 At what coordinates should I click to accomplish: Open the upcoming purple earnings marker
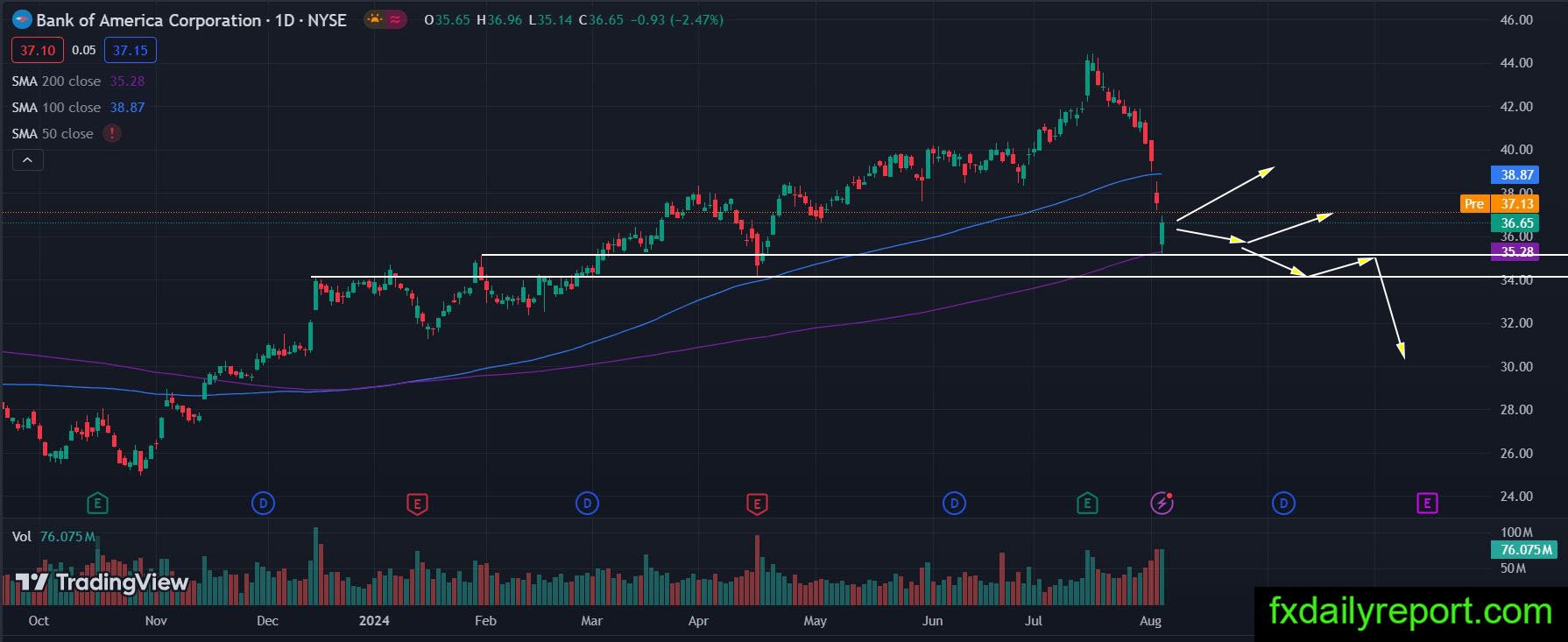[x=1427, y=504]
